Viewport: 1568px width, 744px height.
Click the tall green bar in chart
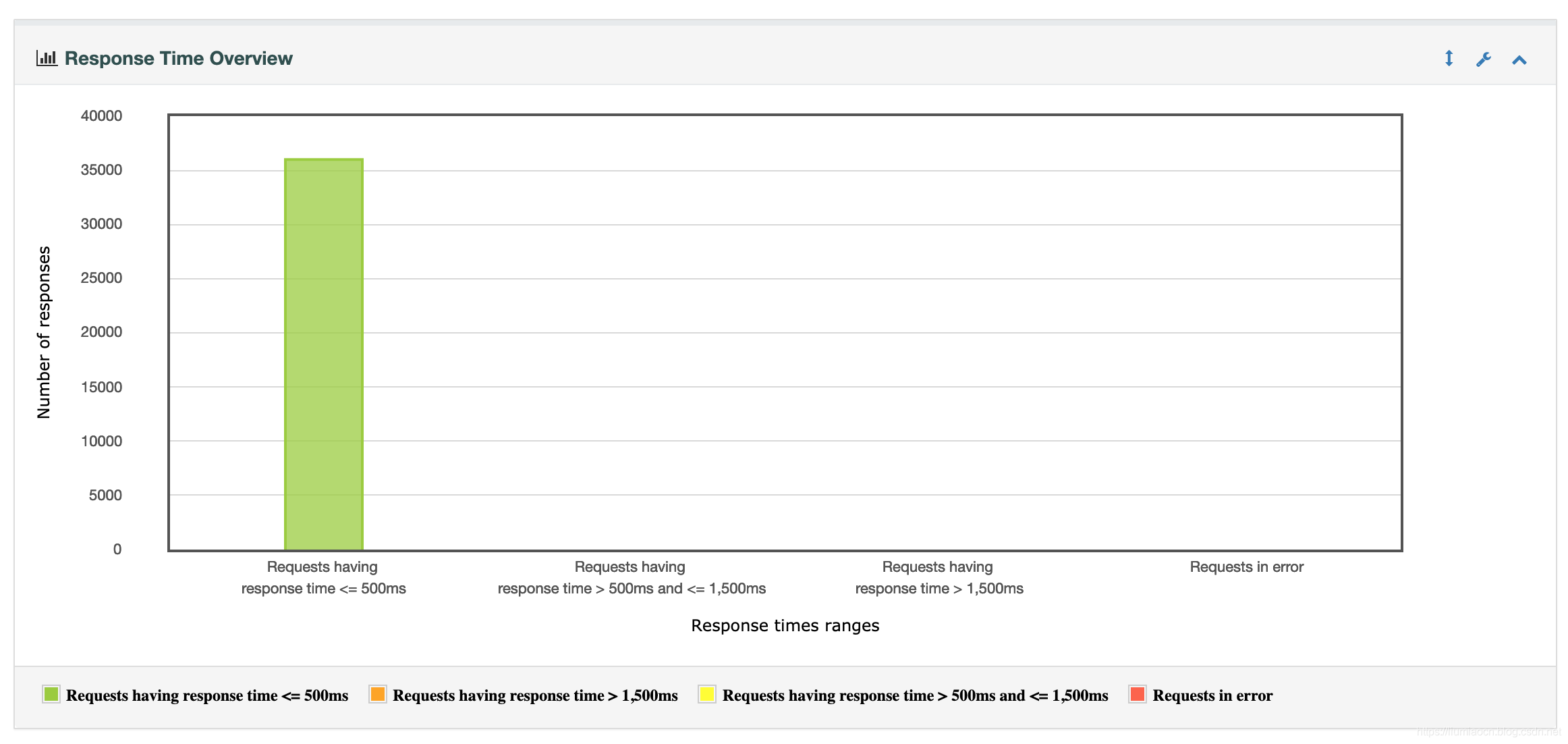(324, 354)
